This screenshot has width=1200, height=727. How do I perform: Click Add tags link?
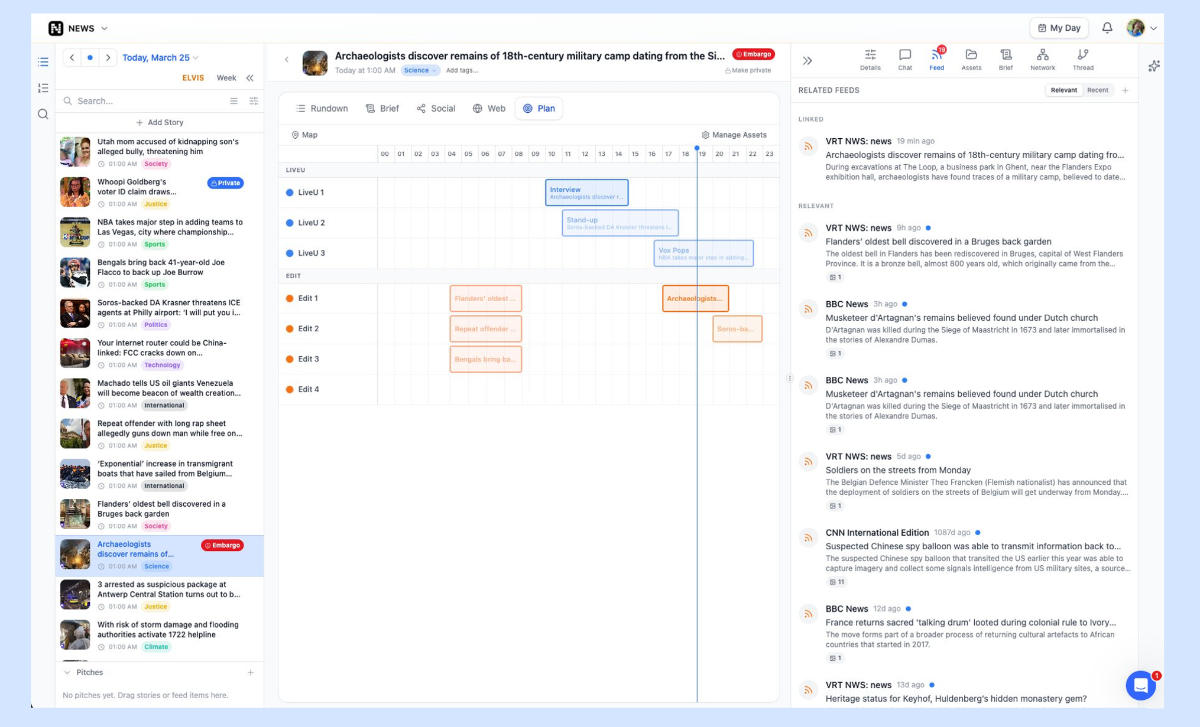pos(462,70)
